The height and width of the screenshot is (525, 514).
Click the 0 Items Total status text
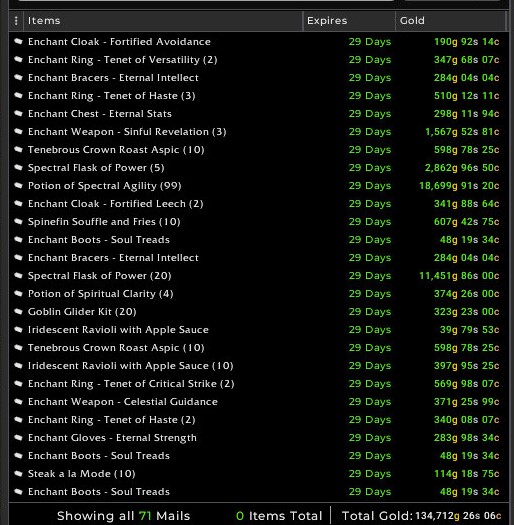[279, 516]
